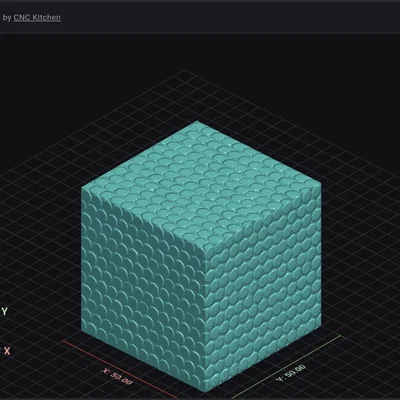
Task: Click the Y axis indicator label
Action: [4, 312]
